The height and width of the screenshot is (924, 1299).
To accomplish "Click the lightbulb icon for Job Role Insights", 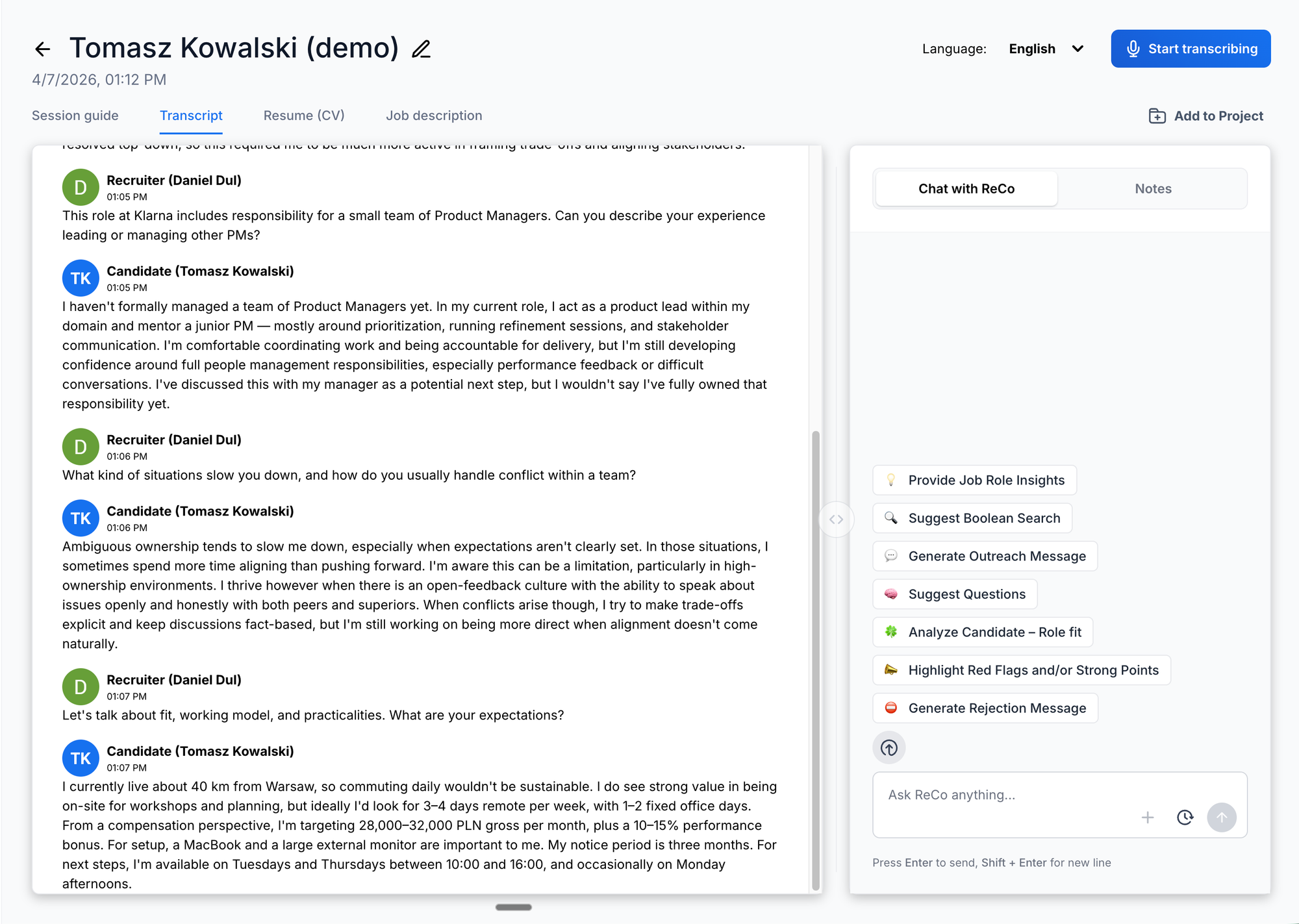I will click(x=891, y=480).
